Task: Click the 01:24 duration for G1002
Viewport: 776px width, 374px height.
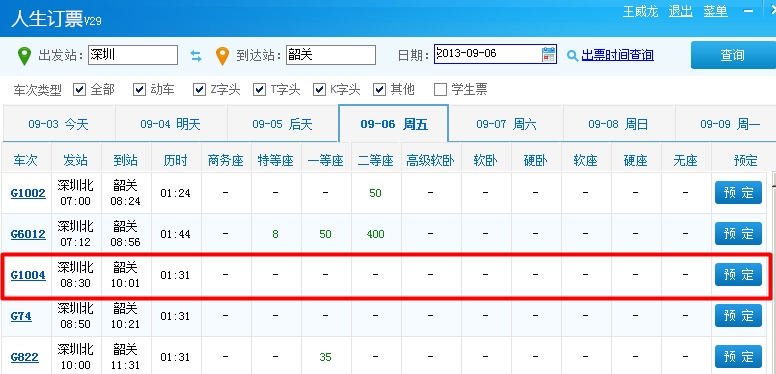Action: point(176,193)
